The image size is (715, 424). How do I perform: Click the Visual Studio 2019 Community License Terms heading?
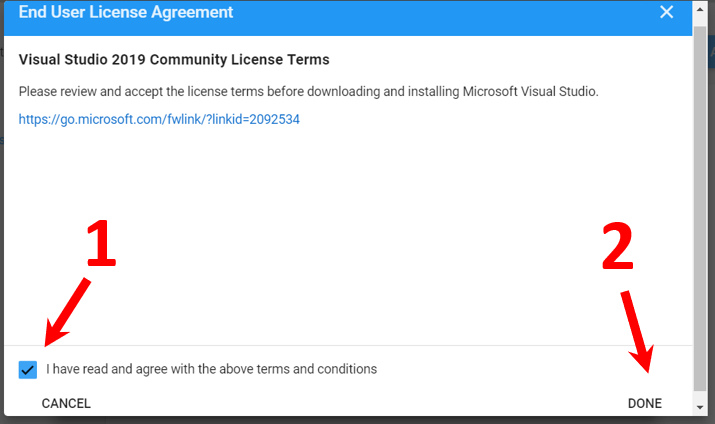[174, 60]
